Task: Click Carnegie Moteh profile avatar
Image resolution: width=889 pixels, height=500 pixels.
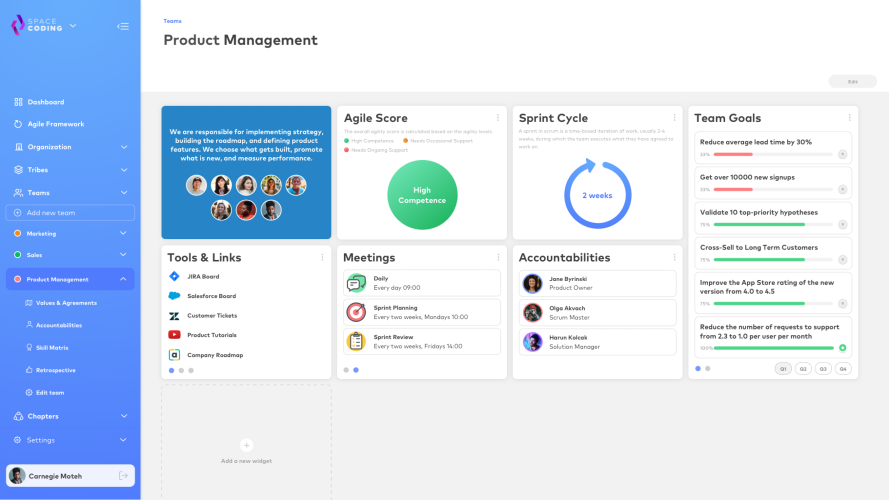Action: tap(17, 476)
